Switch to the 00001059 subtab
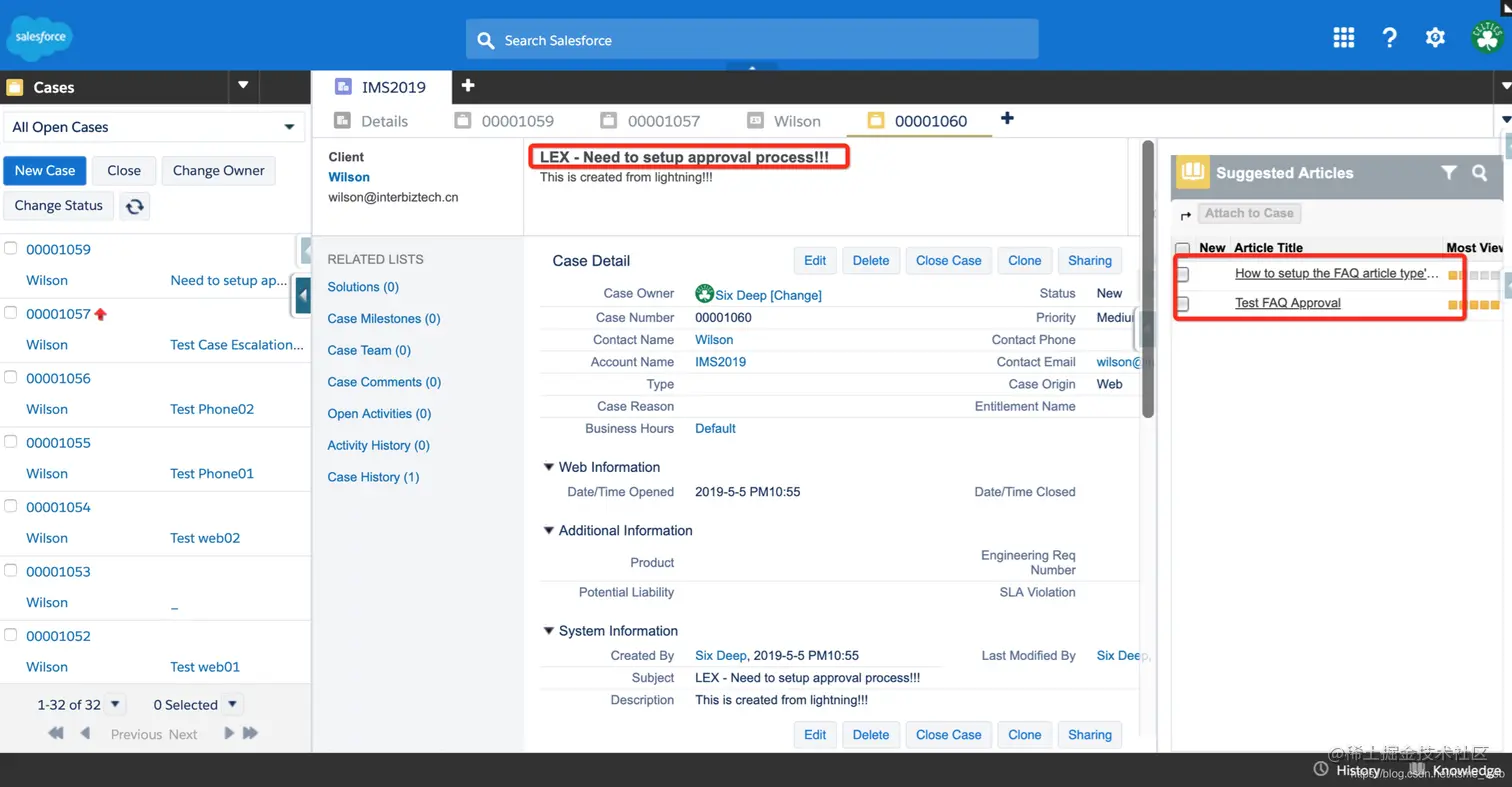This screenshot has width=1512, height=787. coord(505,121)
